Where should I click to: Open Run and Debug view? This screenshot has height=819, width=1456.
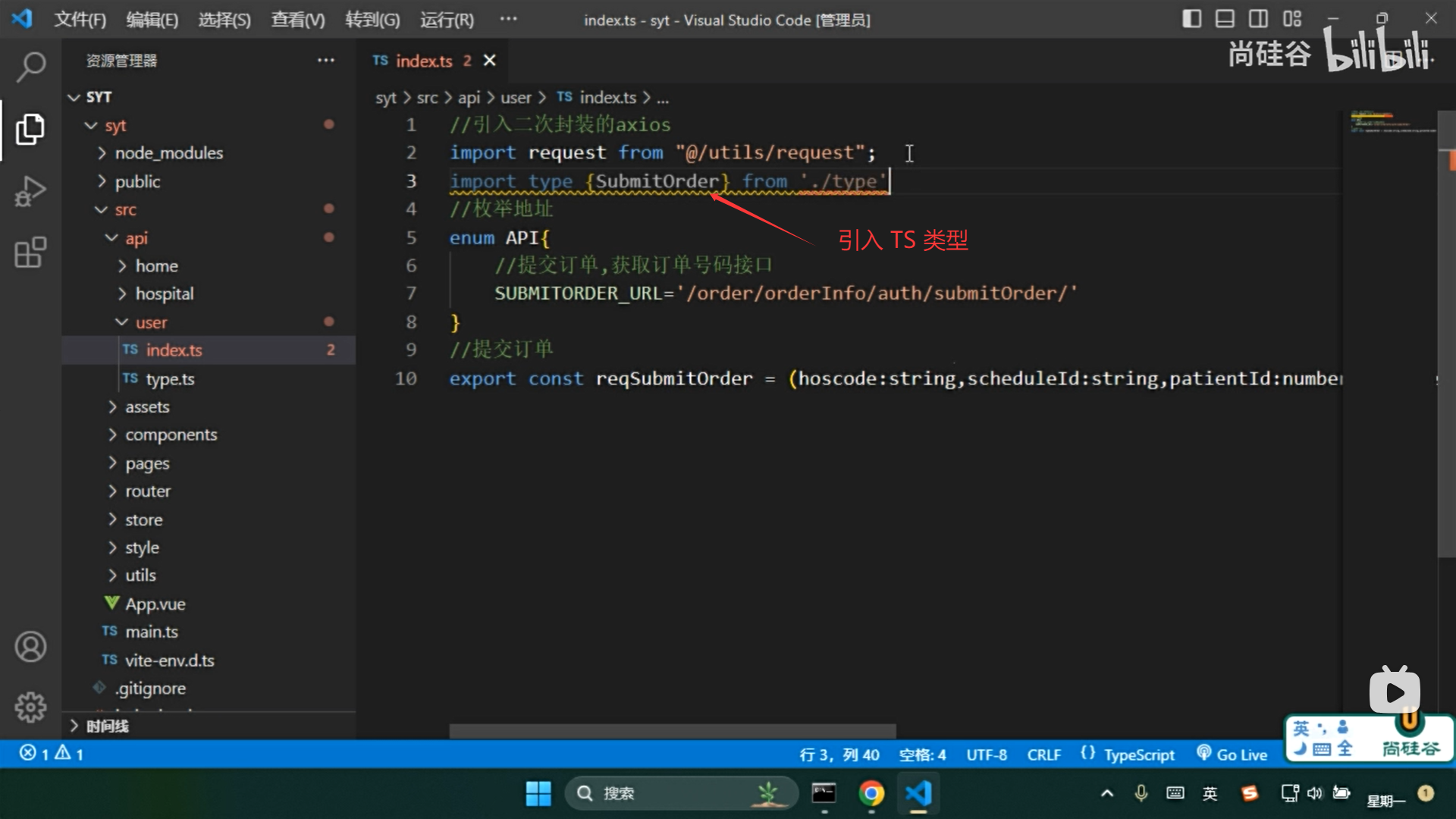[30, 191]
